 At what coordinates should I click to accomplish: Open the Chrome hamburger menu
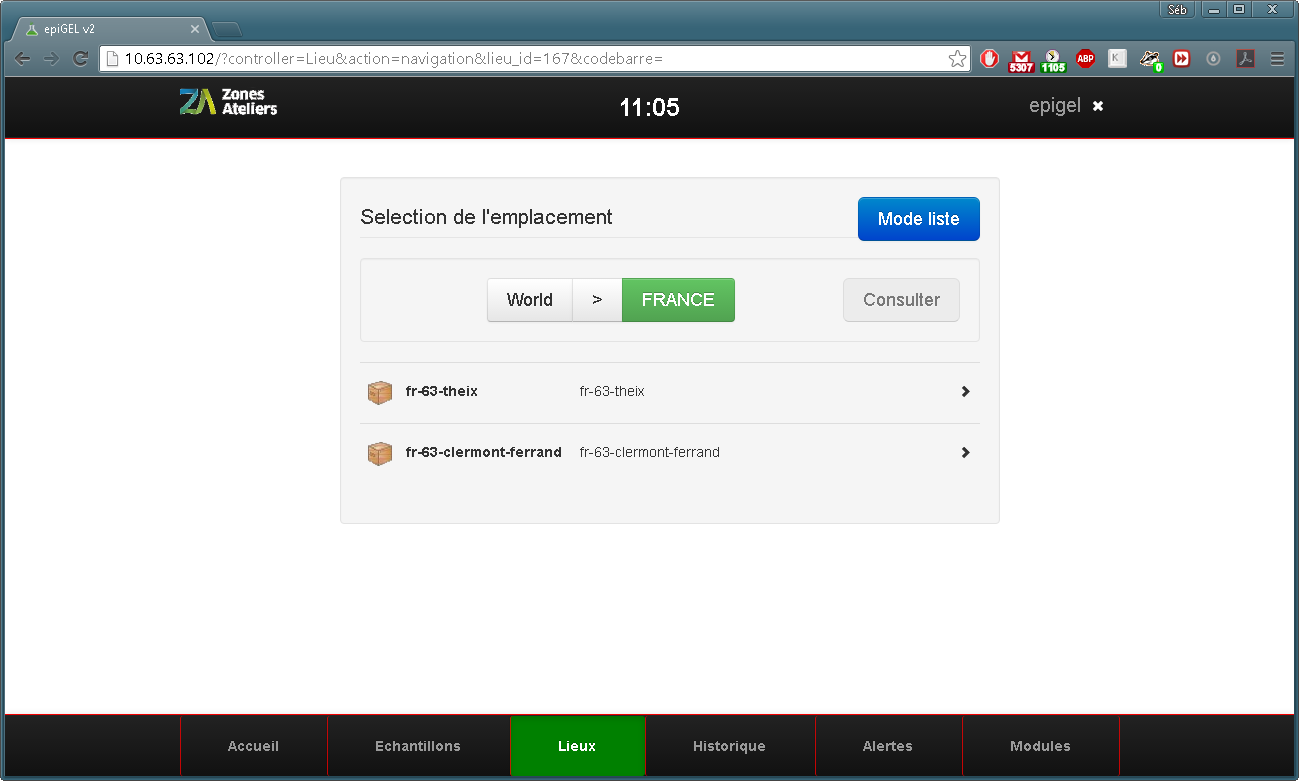(1277, 59)
